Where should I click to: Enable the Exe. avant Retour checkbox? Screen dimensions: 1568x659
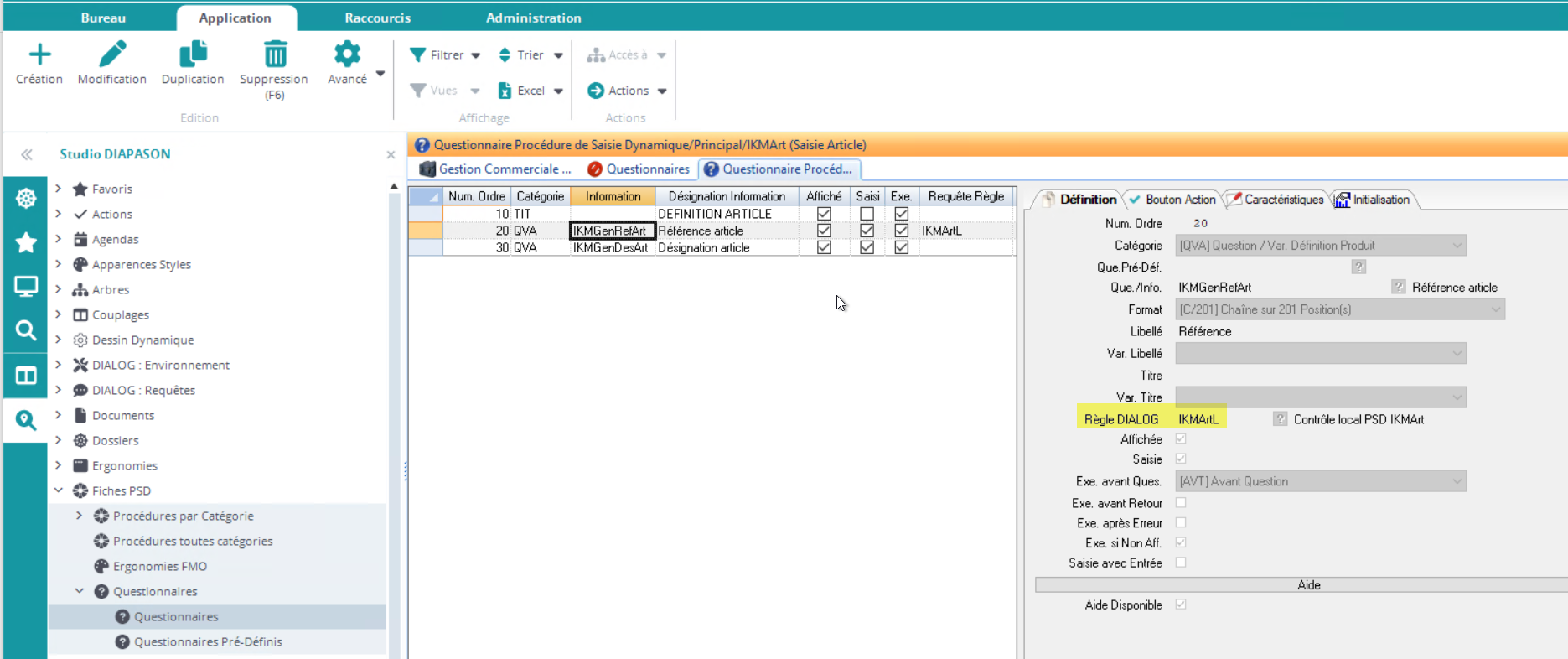(x=1181, y=503)
